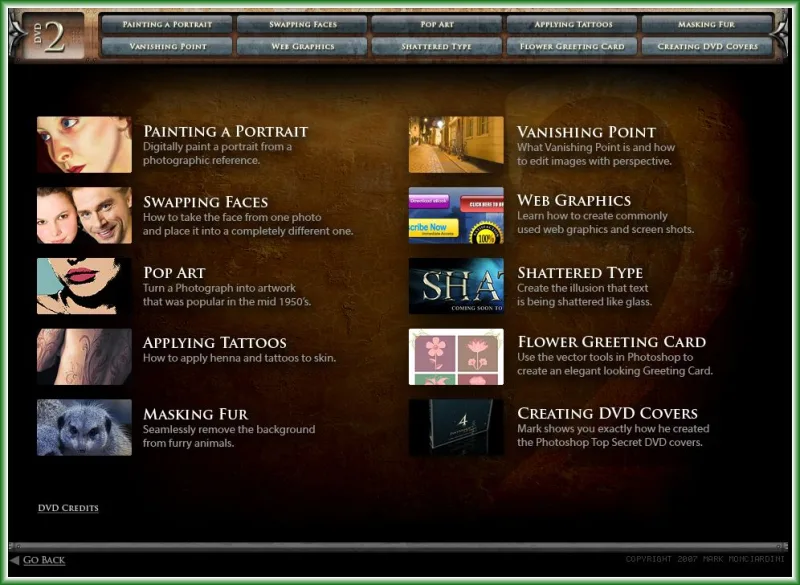Screen dimensions: 800x585
Task: Click the DVD 2 badge logo
Action: click(x=54, y=36)
